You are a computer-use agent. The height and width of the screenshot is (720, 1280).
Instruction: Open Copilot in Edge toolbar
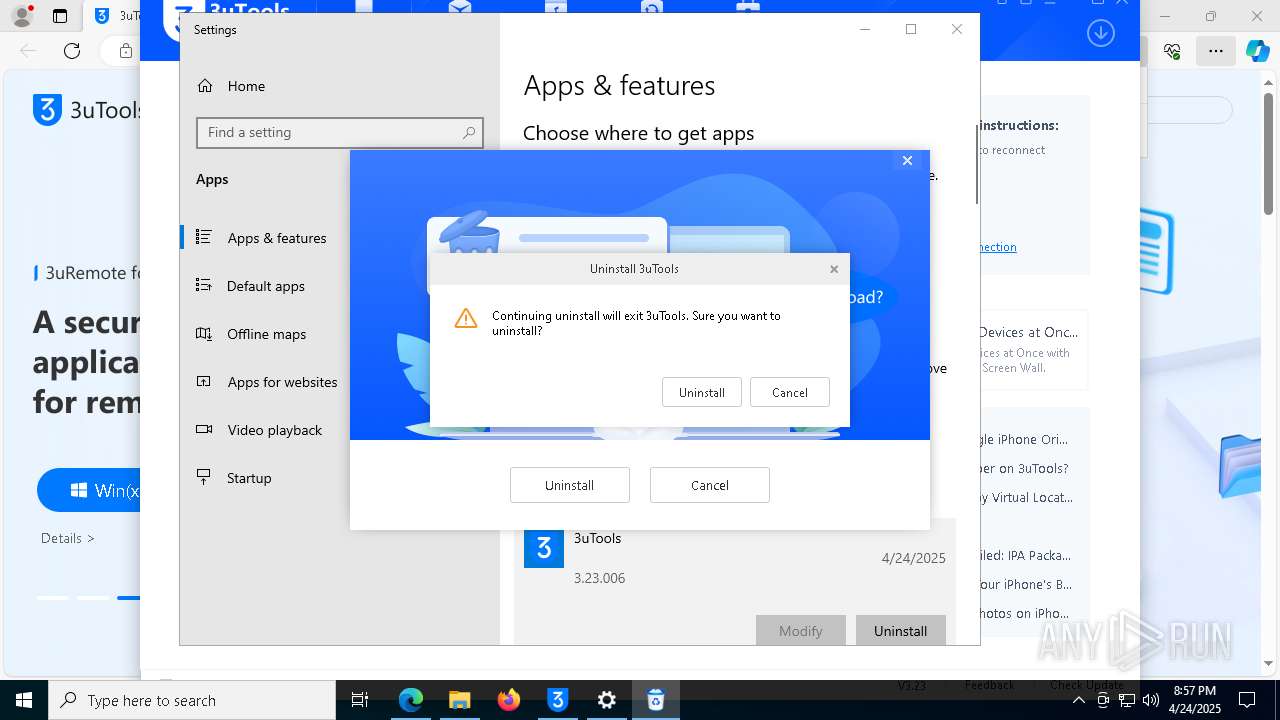point(1257,50)
